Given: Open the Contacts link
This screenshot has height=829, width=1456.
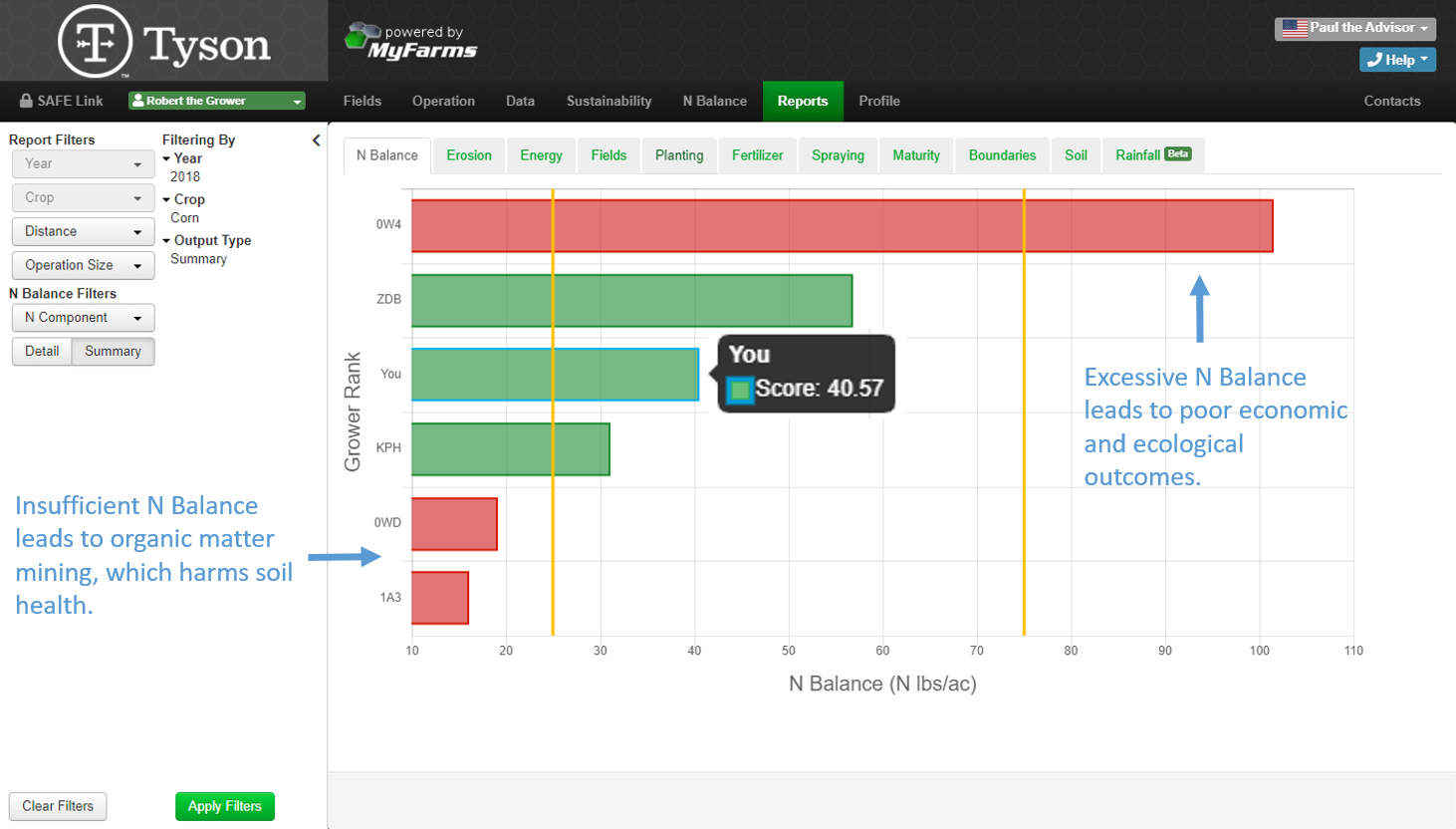Looking at the screenshot, I should 1391,101.
